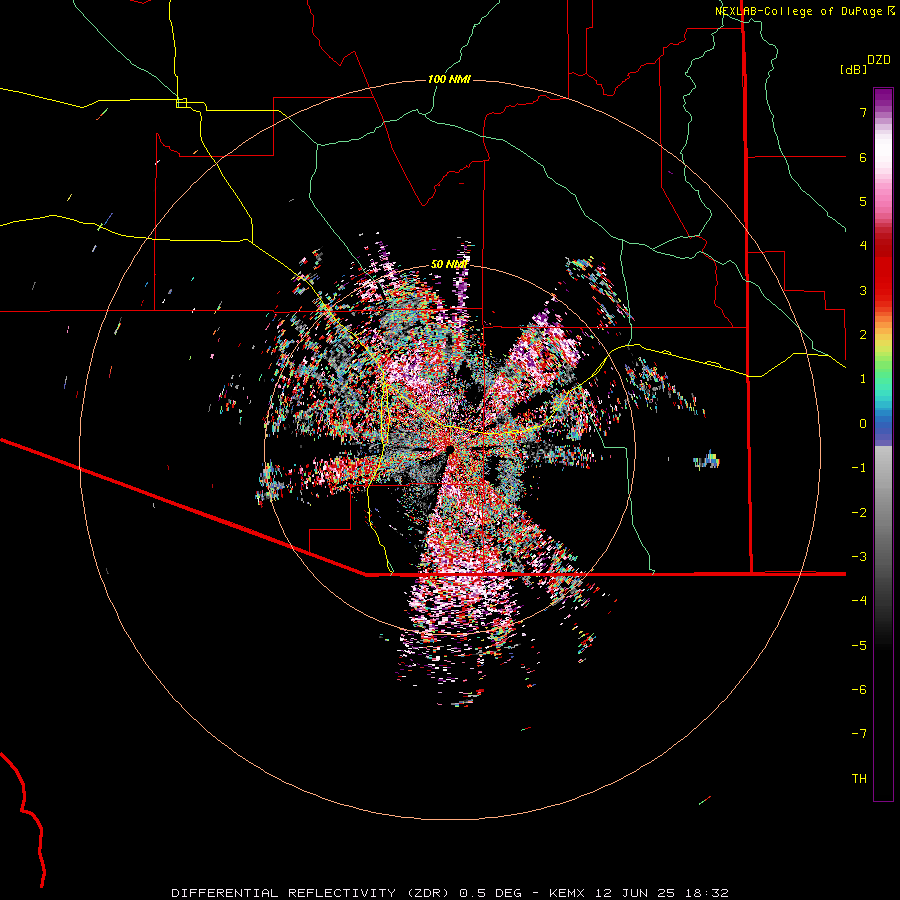Viewport: 900px width, 900px height.
Task: Click the 0.5 DEG elevation text
Action: [x=491, y=893]
